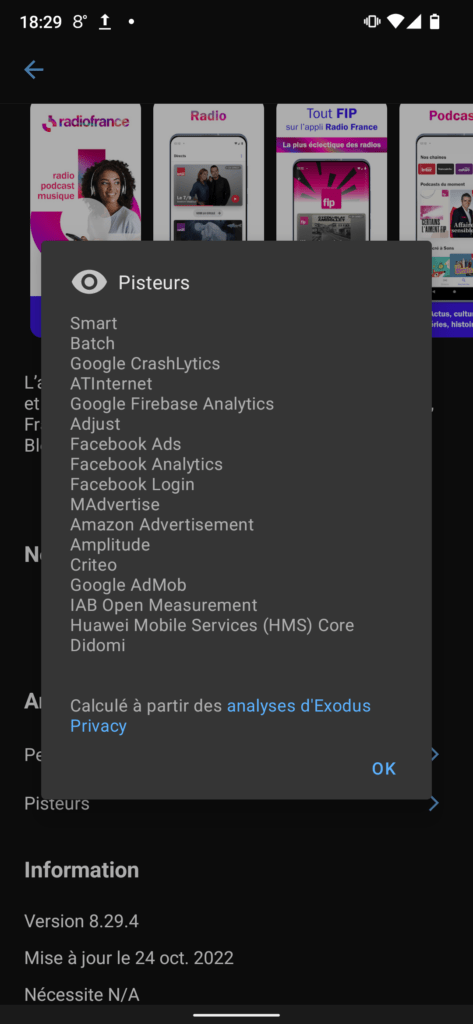This screenshot has height=1024, width=473.
Task: Click the eye icon beside Pisteurs title
Action: [x=89, y=282]
